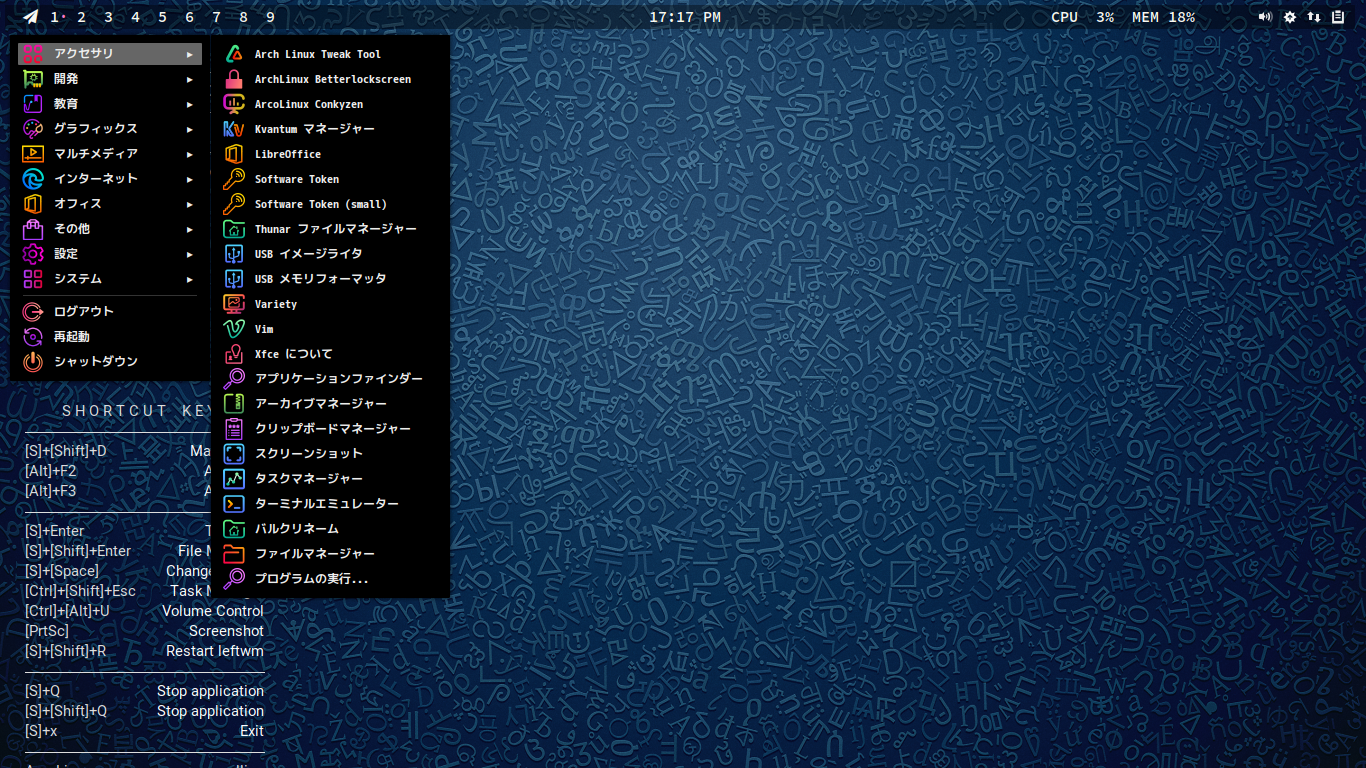
Task: Open the 開発 category label
Action: 66,79
